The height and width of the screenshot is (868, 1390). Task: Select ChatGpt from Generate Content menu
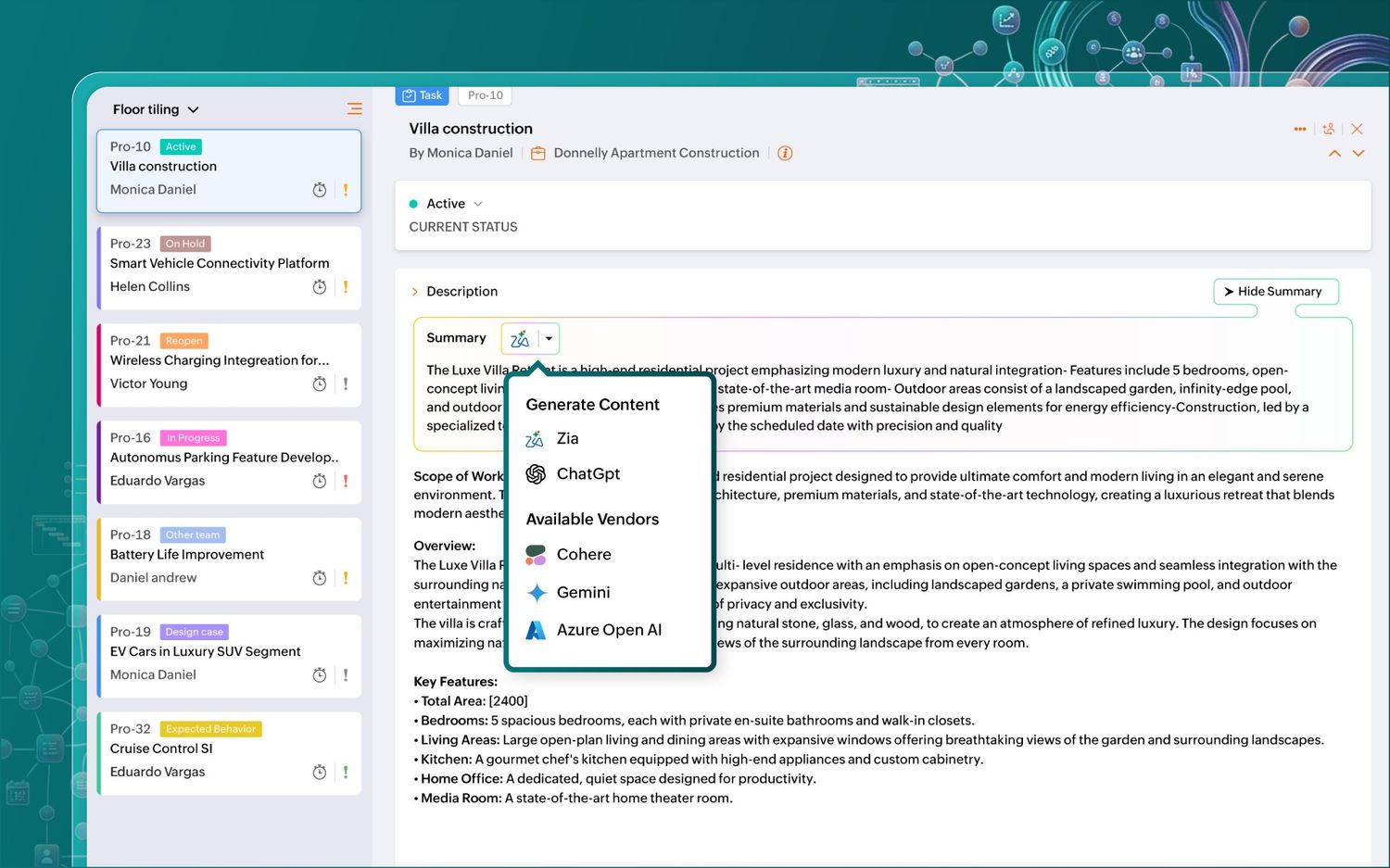[588, 474]
